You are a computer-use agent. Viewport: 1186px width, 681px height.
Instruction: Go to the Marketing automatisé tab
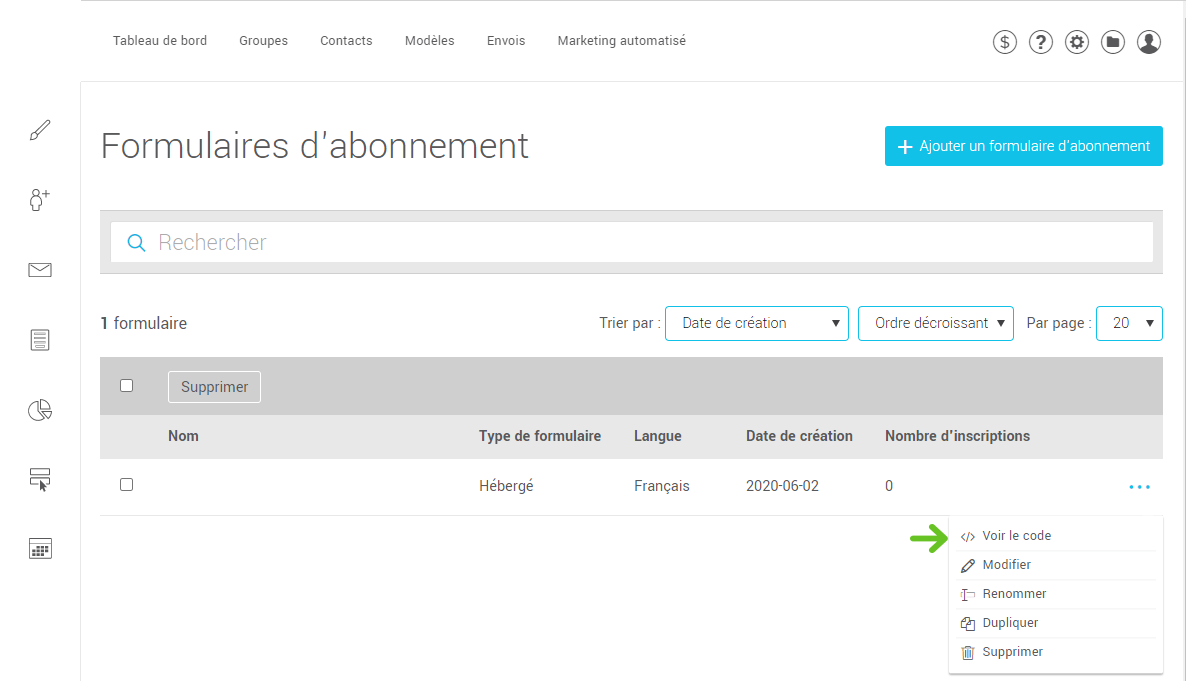point(621,41)
